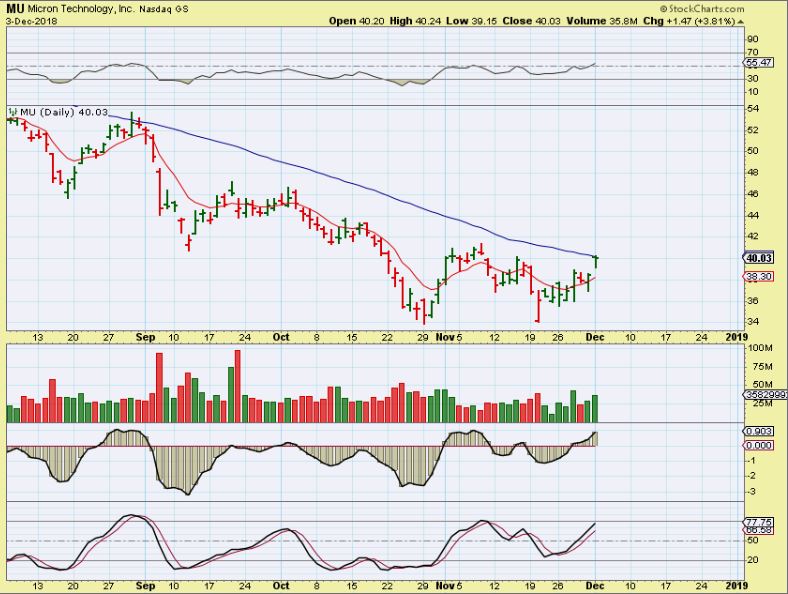Click the stochastic 66.58 value tag
This screenshot has width=788, height=594.
[x=759, y=530]
